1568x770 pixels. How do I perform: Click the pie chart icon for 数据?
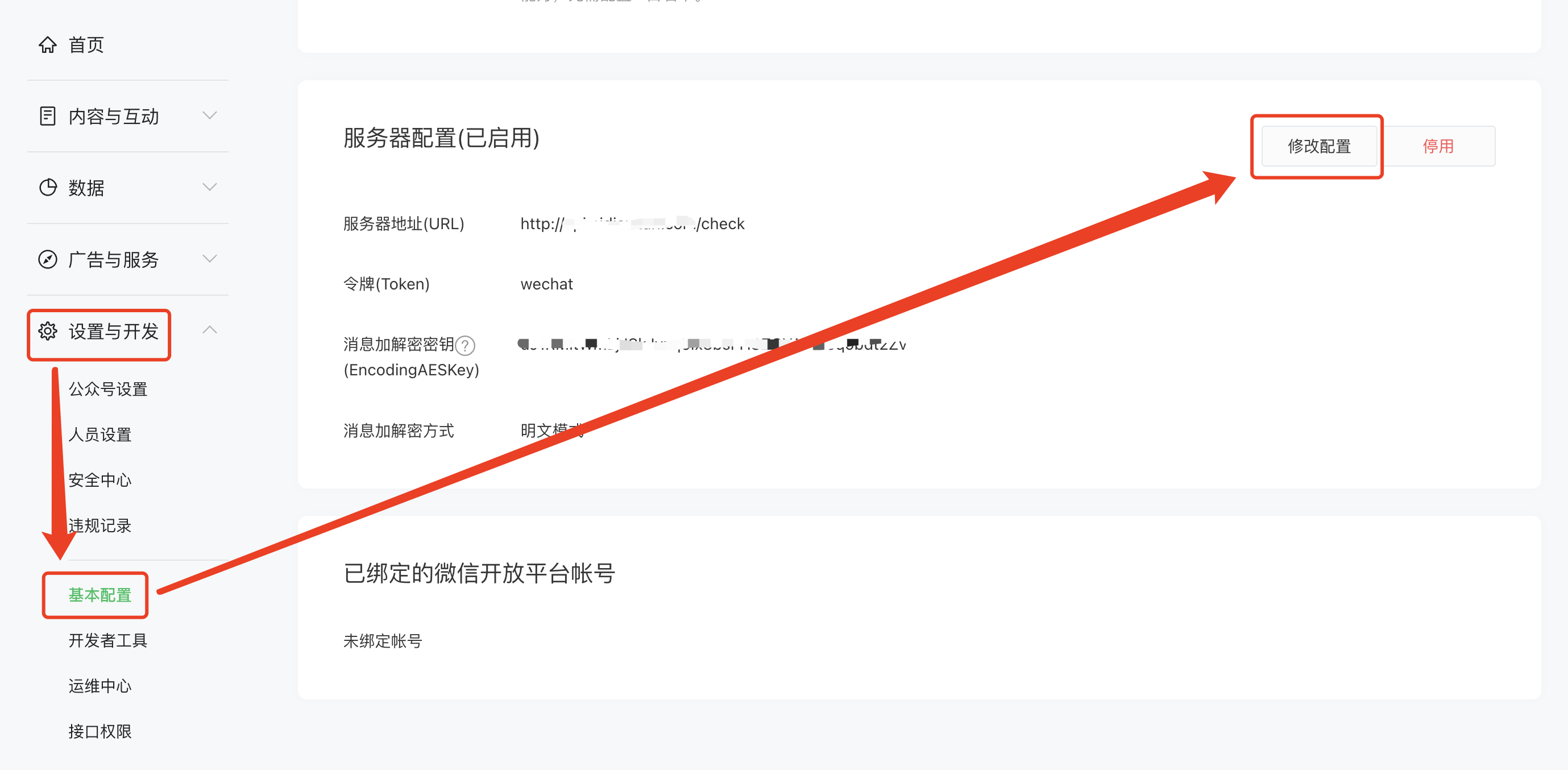click(48, 188)
